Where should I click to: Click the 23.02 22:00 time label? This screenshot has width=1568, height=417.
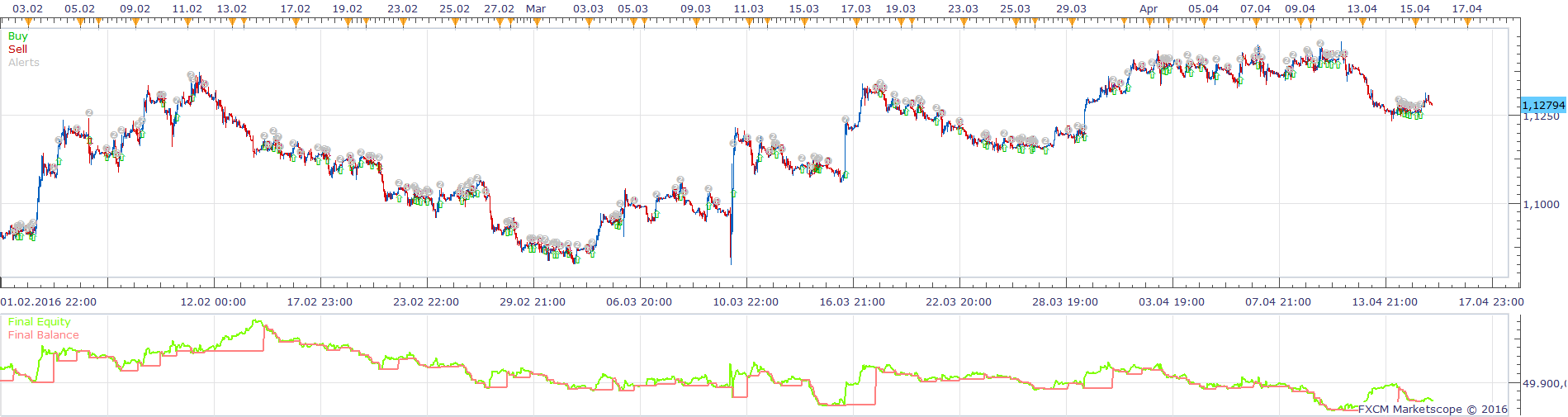pyautogui.click(x=426, y=302)
